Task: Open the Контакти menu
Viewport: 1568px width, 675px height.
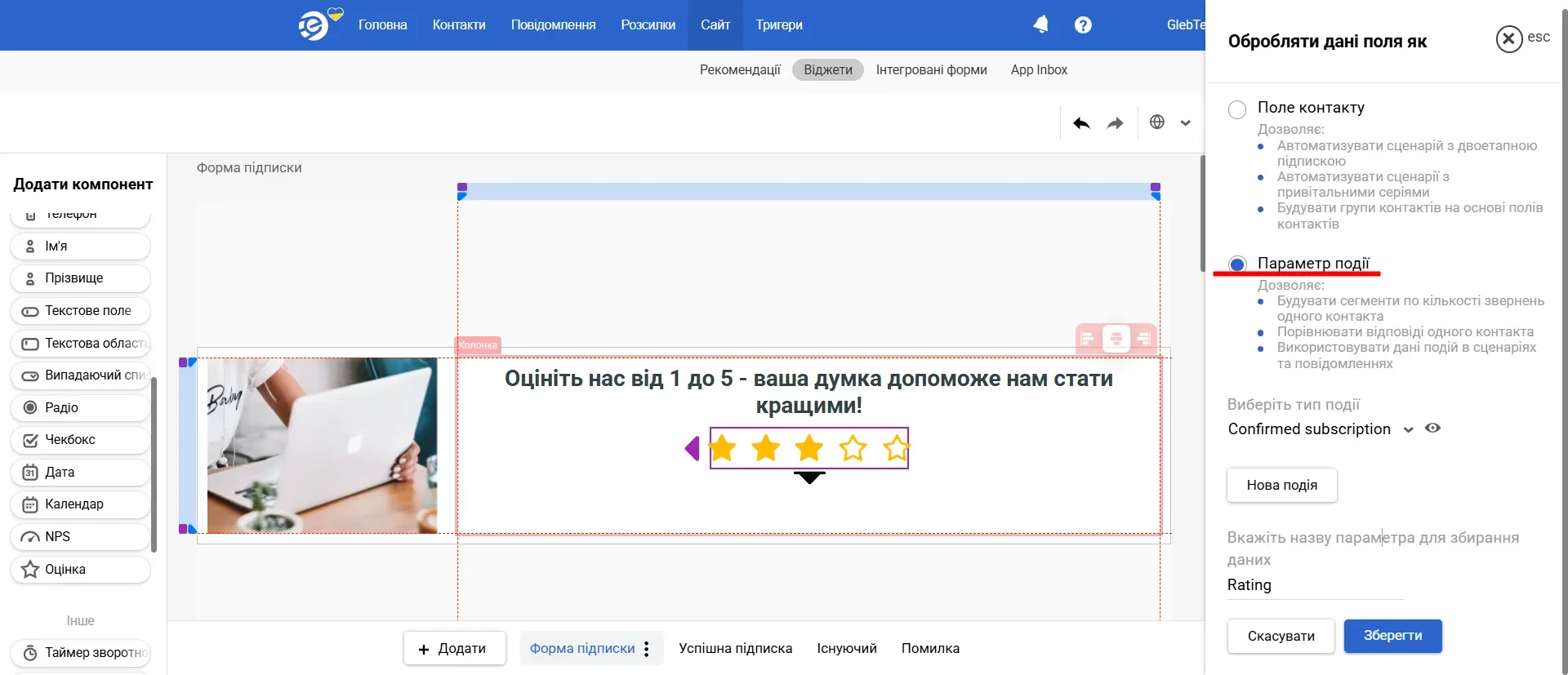Action: click(459, 25)
